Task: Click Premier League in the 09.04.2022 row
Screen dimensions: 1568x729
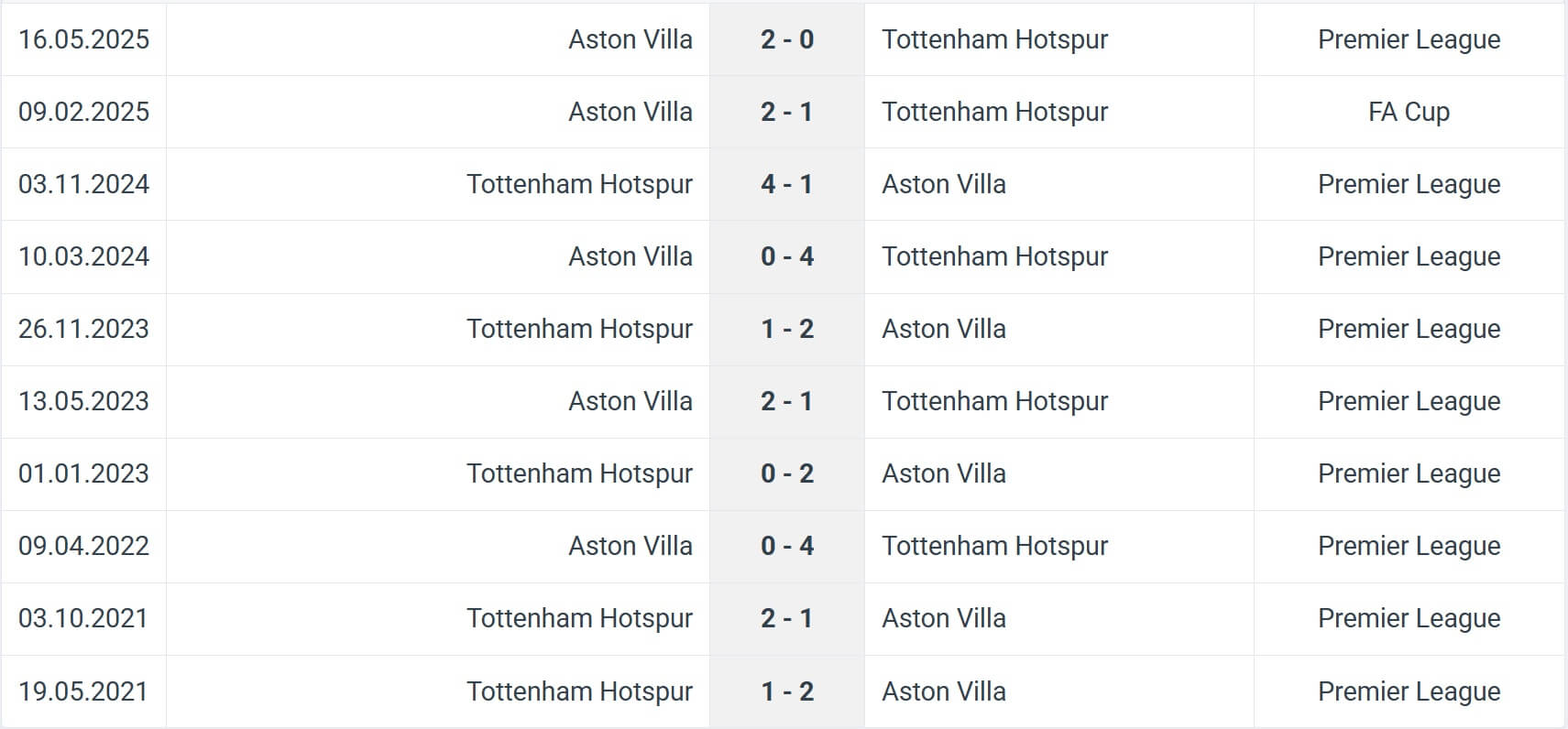Action: (1409, 546)
